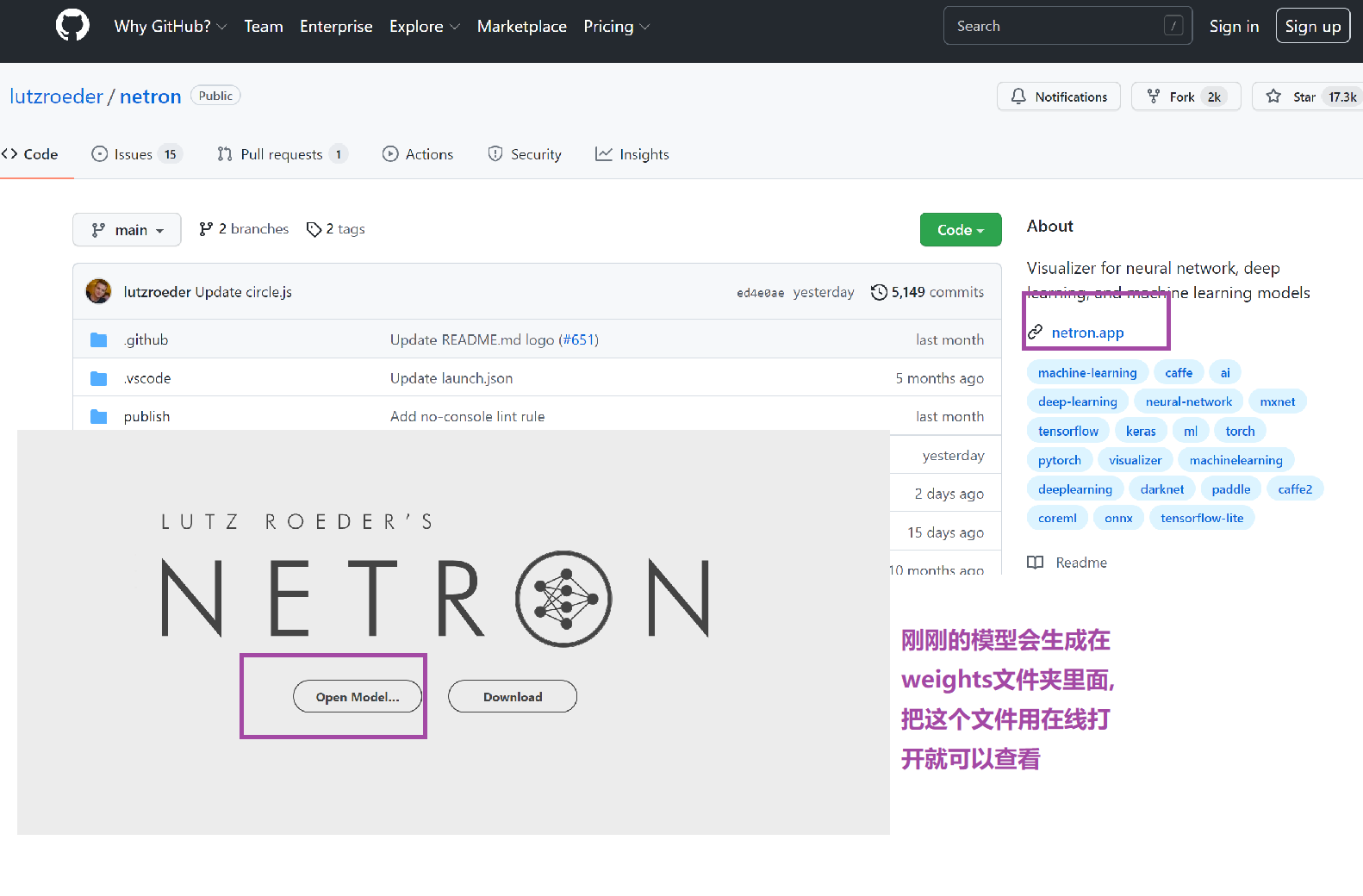Click the Sign in link
Image resolution: width=1363 pixels, height=896 pixels.
click(x=1234, y=26)
